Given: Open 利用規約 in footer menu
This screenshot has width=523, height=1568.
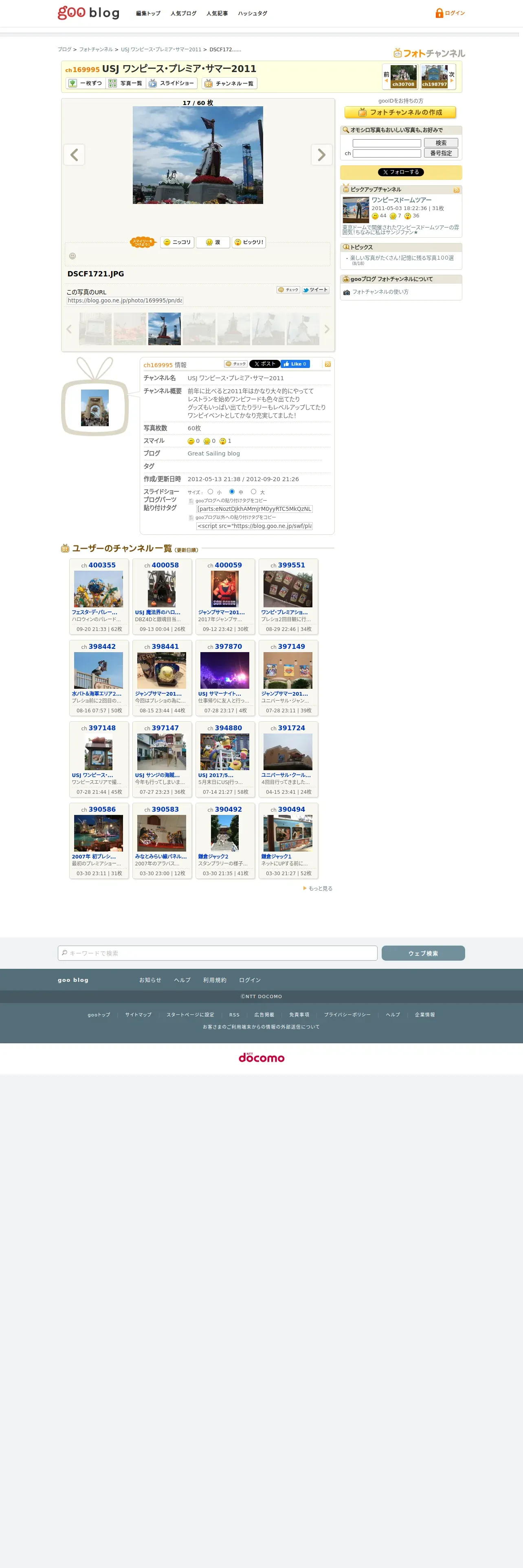Looking at the screenshot, I should pyautogui.click(x=214, y=980).
